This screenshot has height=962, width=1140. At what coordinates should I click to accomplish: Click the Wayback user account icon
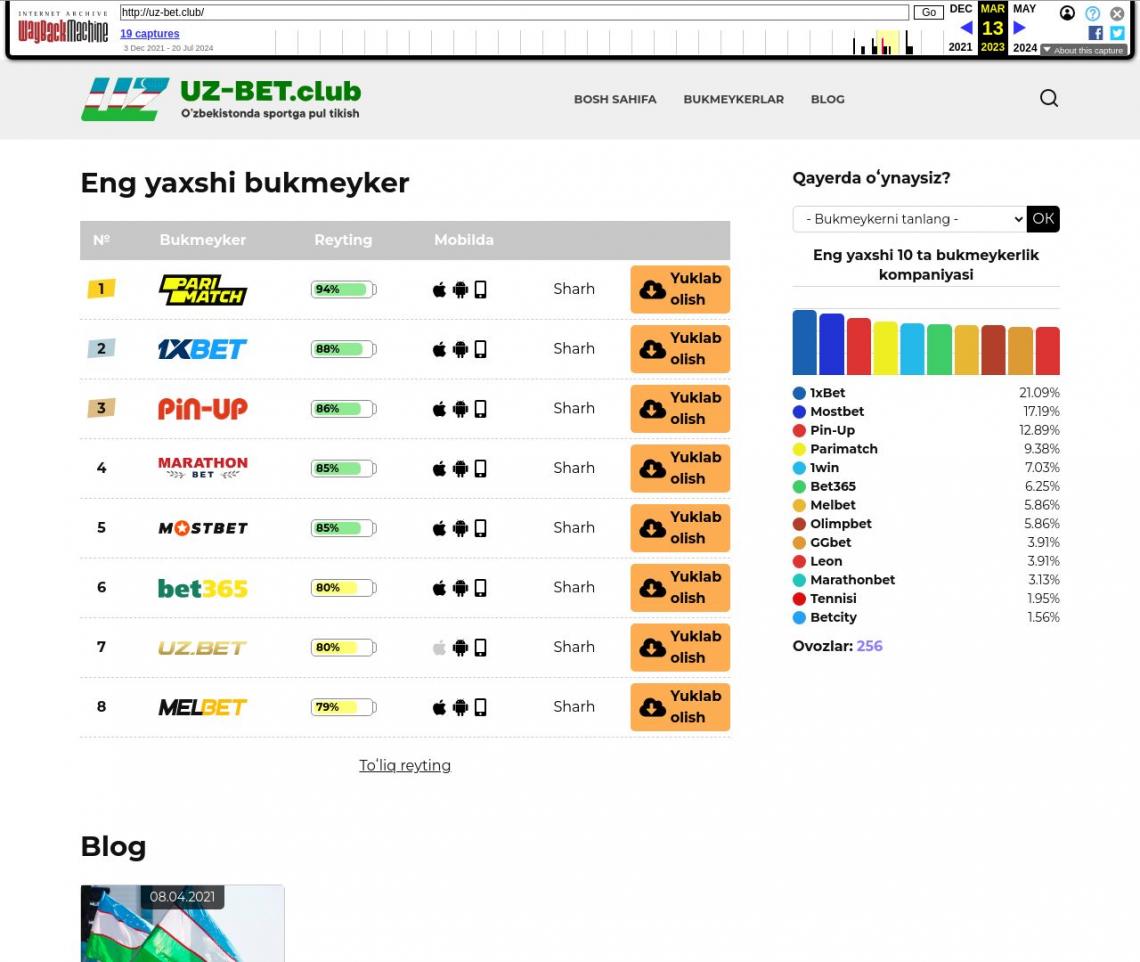click(1067, 13)
